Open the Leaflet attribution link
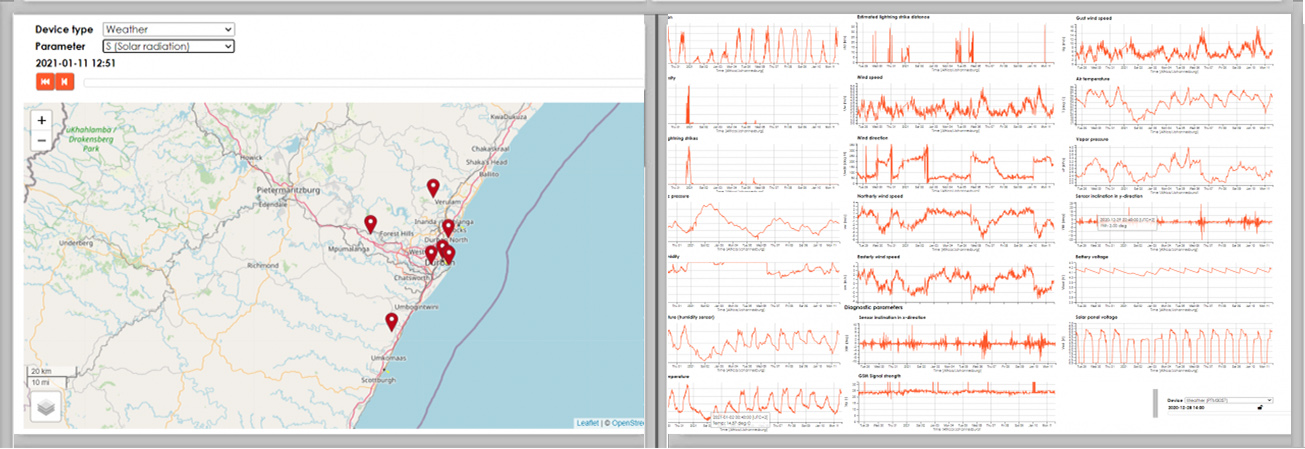Viewport: 1305px width, 449px height. tap(587, 423)
